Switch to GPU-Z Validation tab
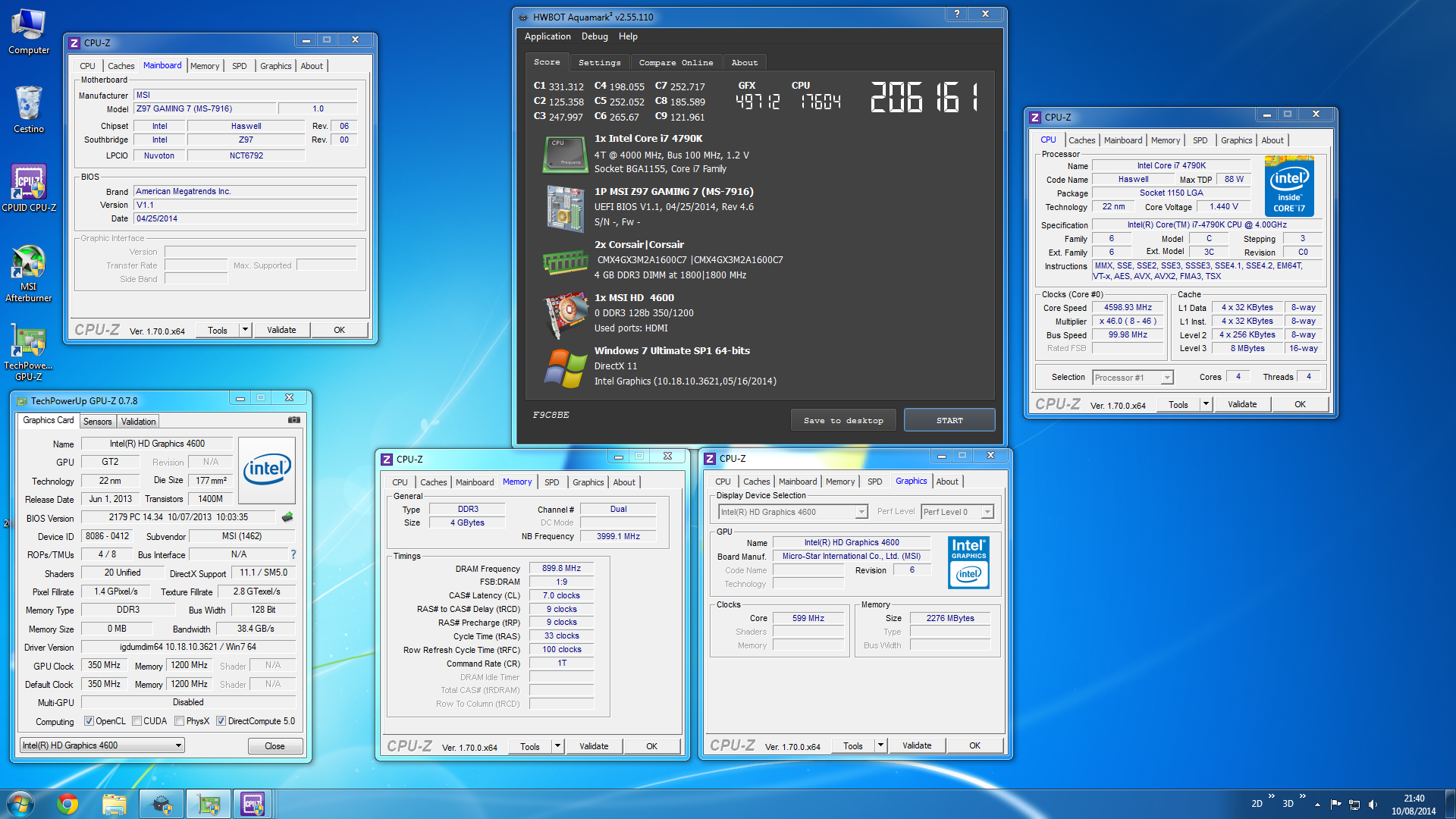This screenshot has height=819, width=1456. pos(138,422)
